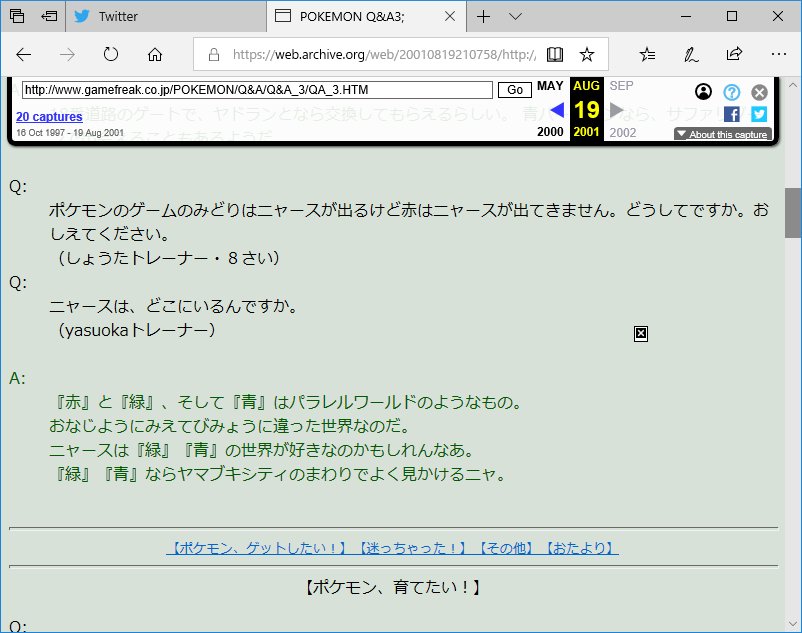Open Wayback user account icon
Image resolution: width=802 pixels, height=633 pixels.
pyautogui.click(x=703, y=92)
